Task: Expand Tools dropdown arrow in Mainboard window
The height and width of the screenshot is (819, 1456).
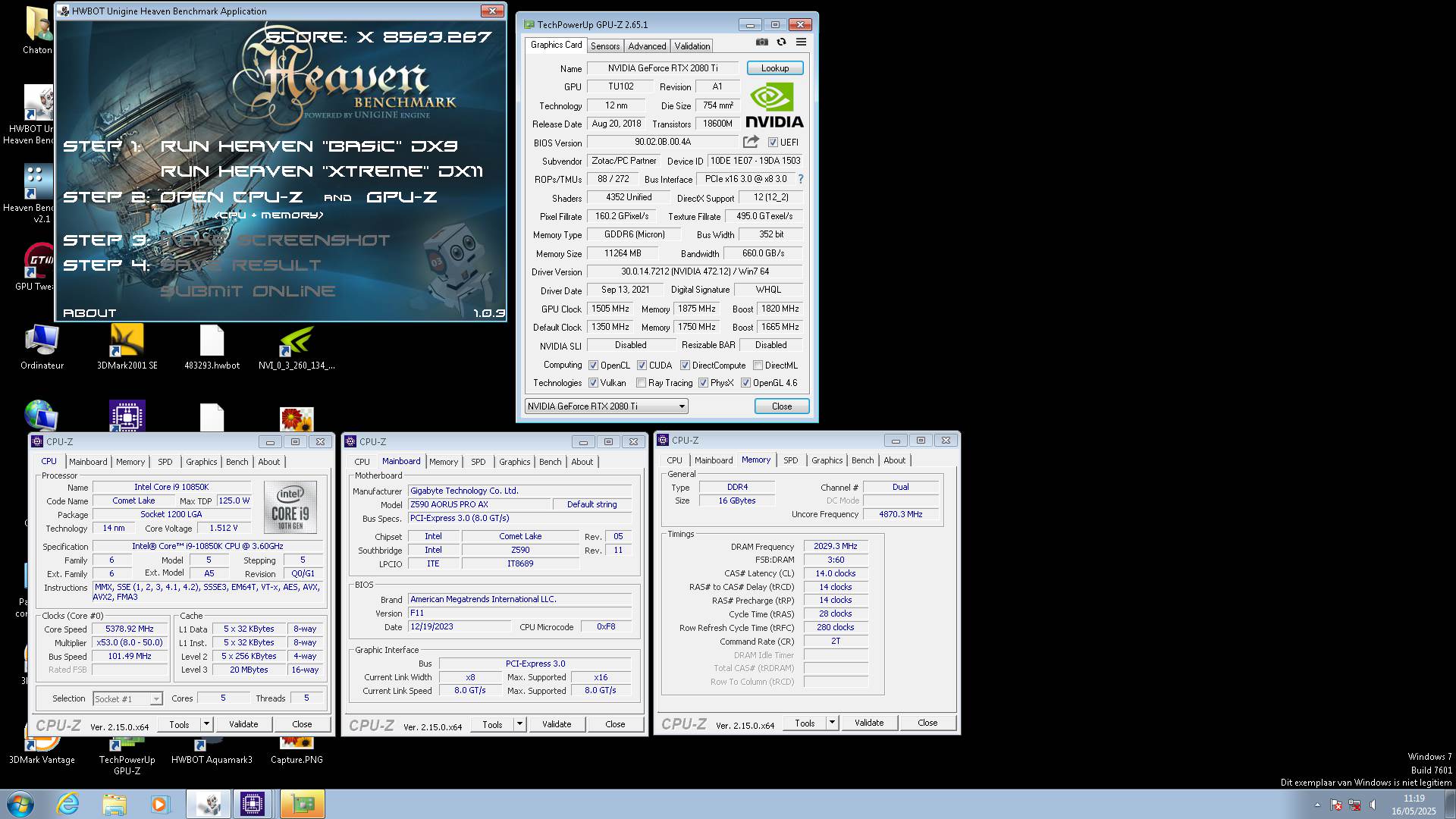Action: click(x=519, y=724)
